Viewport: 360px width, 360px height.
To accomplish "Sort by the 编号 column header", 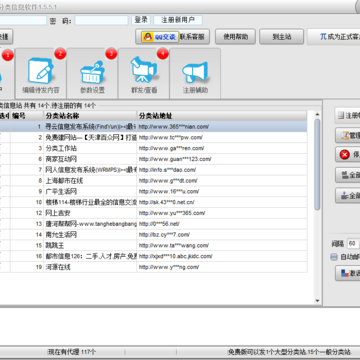I will point(27,116).
